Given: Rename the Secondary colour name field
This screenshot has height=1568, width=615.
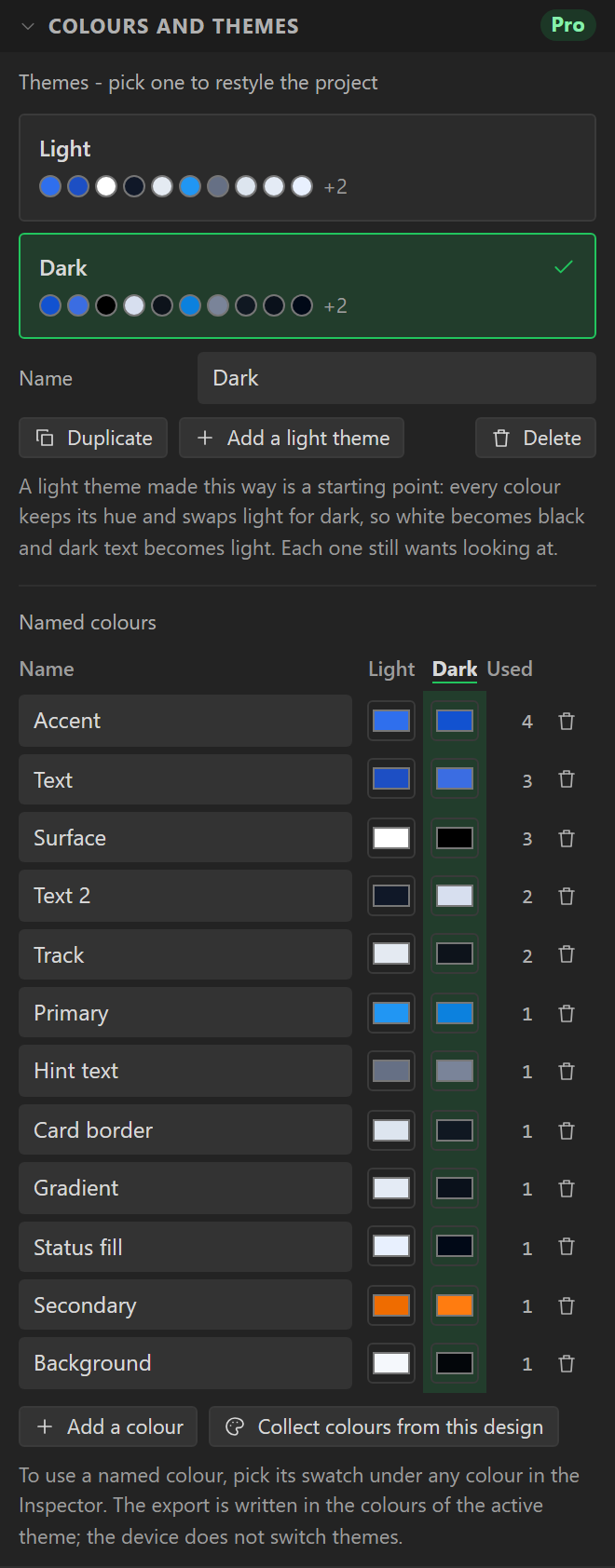Looking at the screenshot, I should (185, 1305).
